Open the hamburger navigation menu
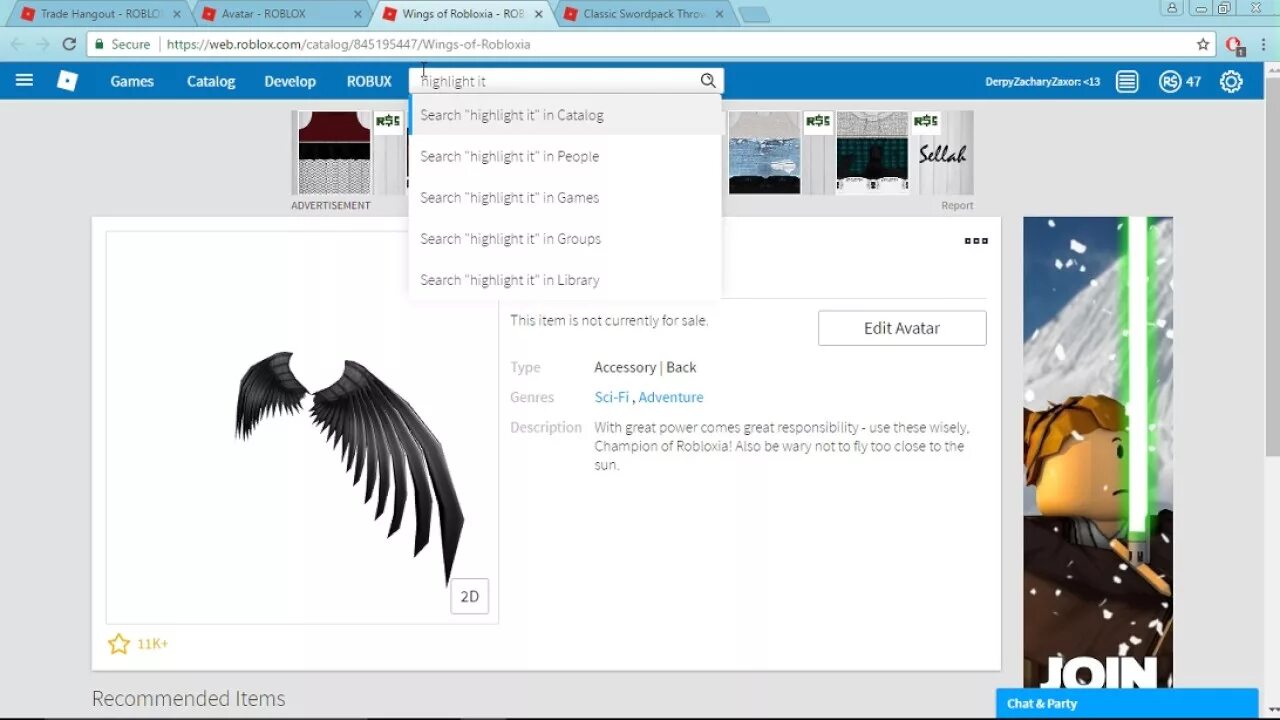1280x720 pixels. 24,80
